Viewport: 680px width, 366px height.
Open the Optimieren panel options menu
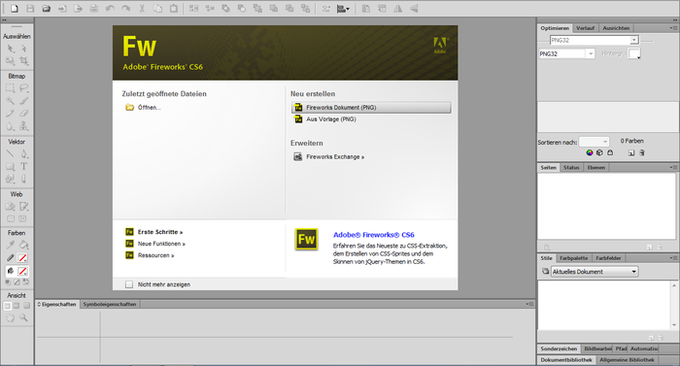(673, 28)
